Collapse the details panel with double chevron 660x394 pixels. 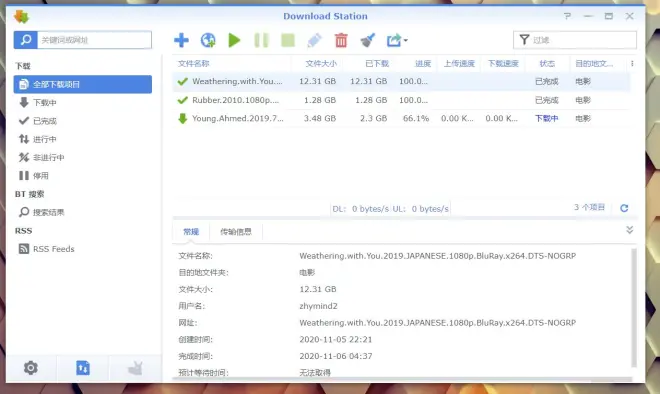[630, 230]
